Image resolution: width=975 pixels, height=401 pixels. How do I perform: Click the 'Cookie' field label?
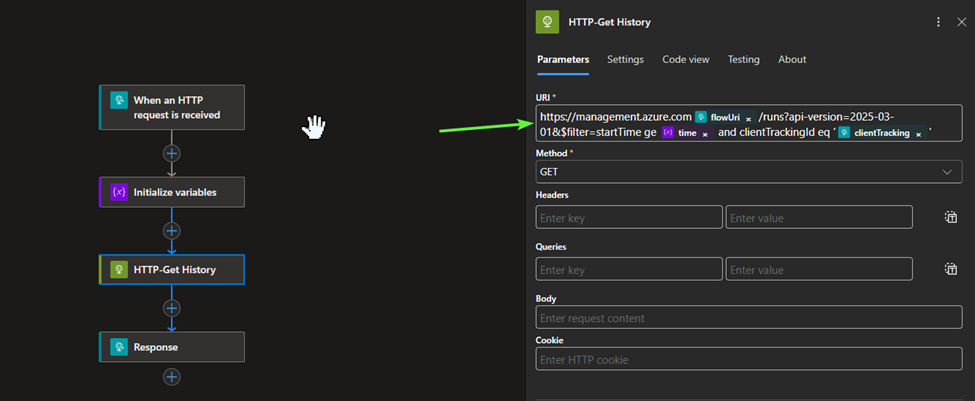tap(549, 340)
